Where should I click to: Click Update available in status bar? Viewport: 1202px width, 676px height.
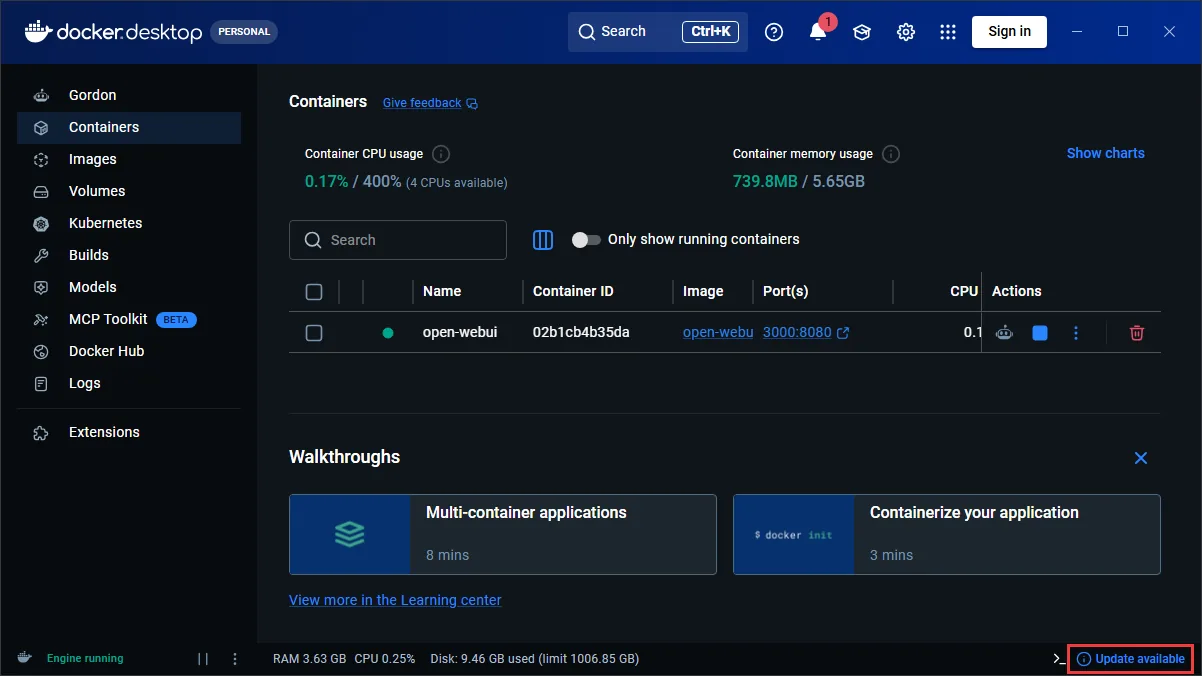1131,659
